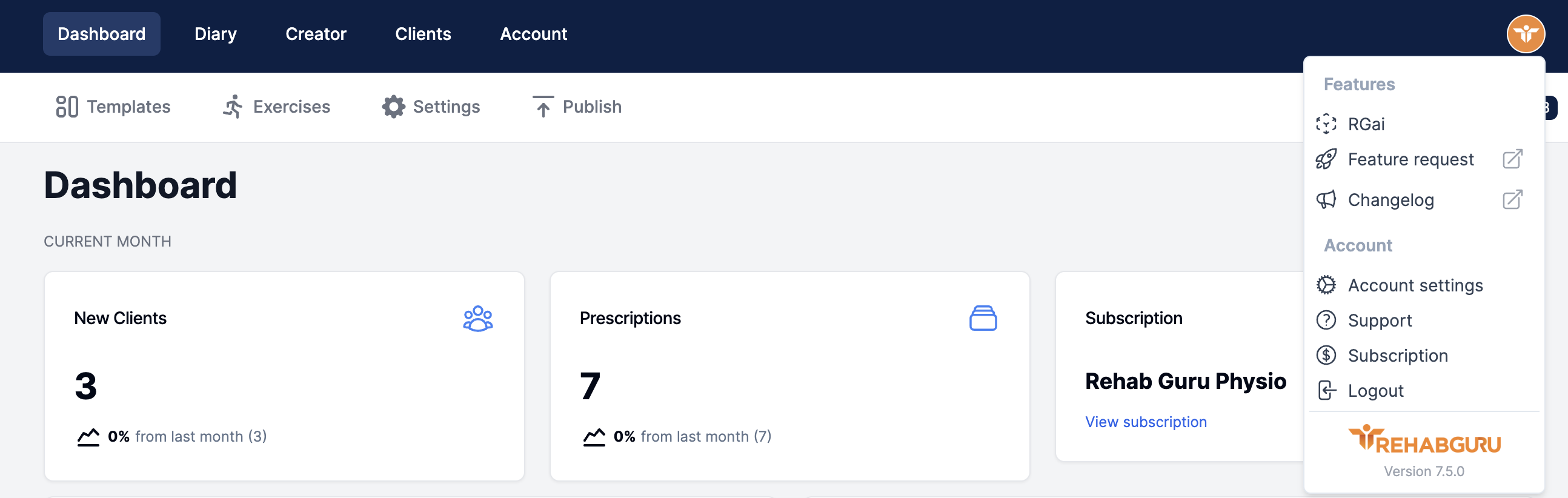Open the Templates toolbar item
Image resolution: width=1568 pixels, height=498 pixels.
(113, 107)
